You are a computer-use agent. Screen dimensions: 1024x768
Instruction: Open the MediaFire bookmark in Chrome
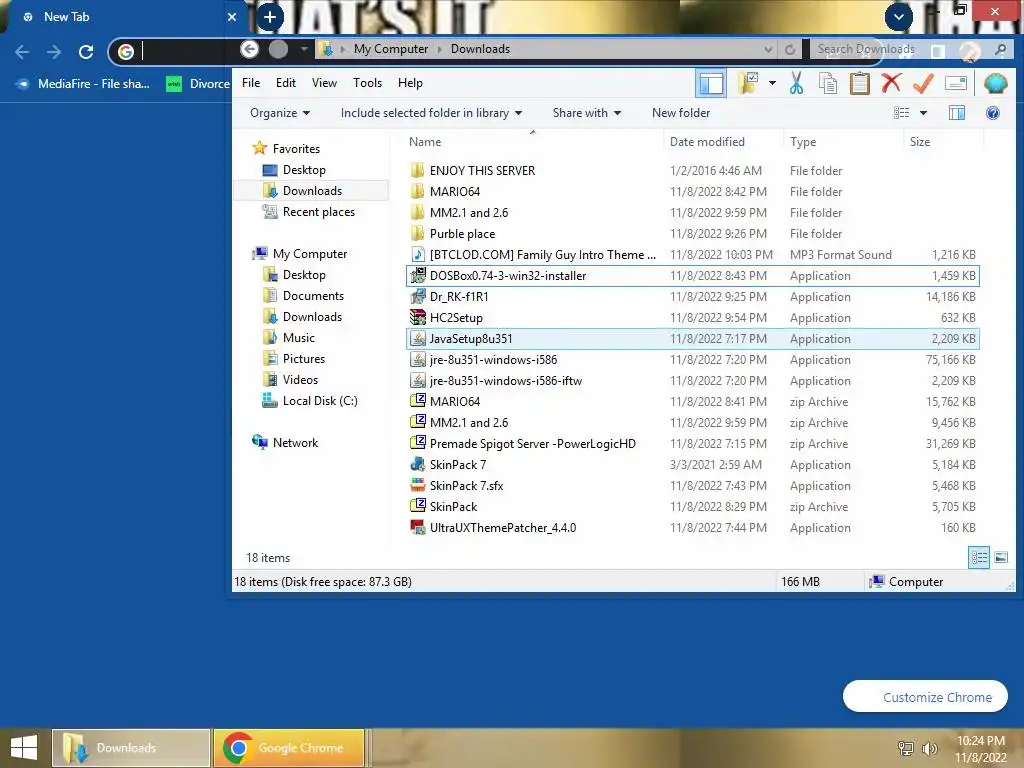(83, 84)
